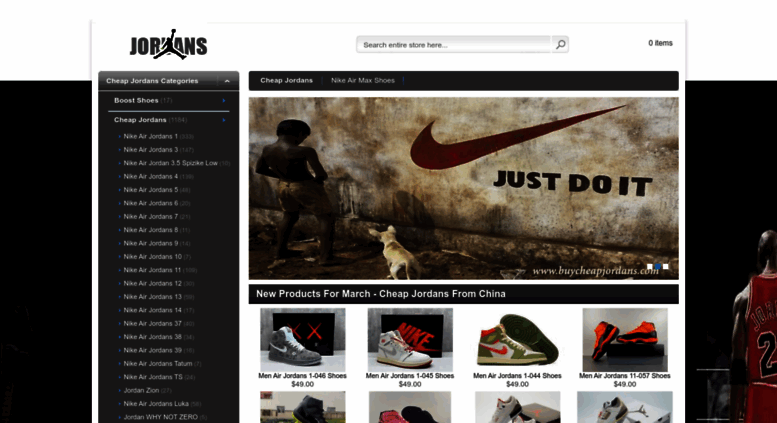The width and height of the screenshot is (777, 423).
Task: Open Jordan WHY NOT ZERO subcategory
Action: pyautogui.click(x=161, y=417)
